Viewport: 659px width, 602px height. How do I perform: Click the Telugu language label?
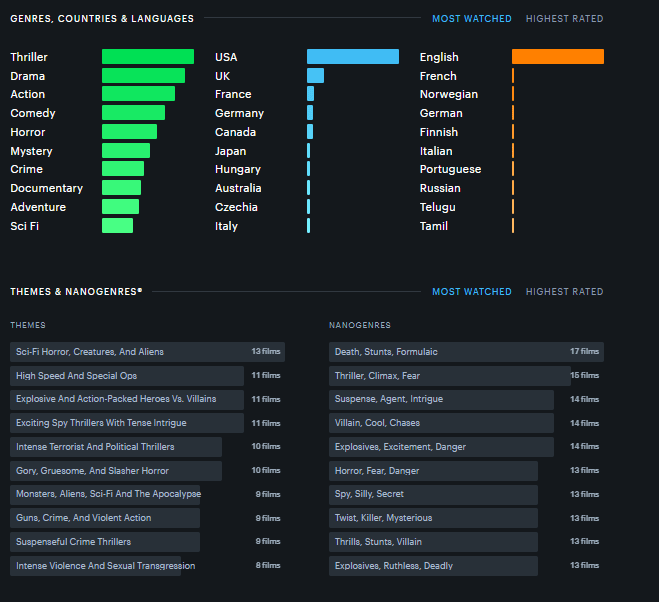tap(437, 207)
